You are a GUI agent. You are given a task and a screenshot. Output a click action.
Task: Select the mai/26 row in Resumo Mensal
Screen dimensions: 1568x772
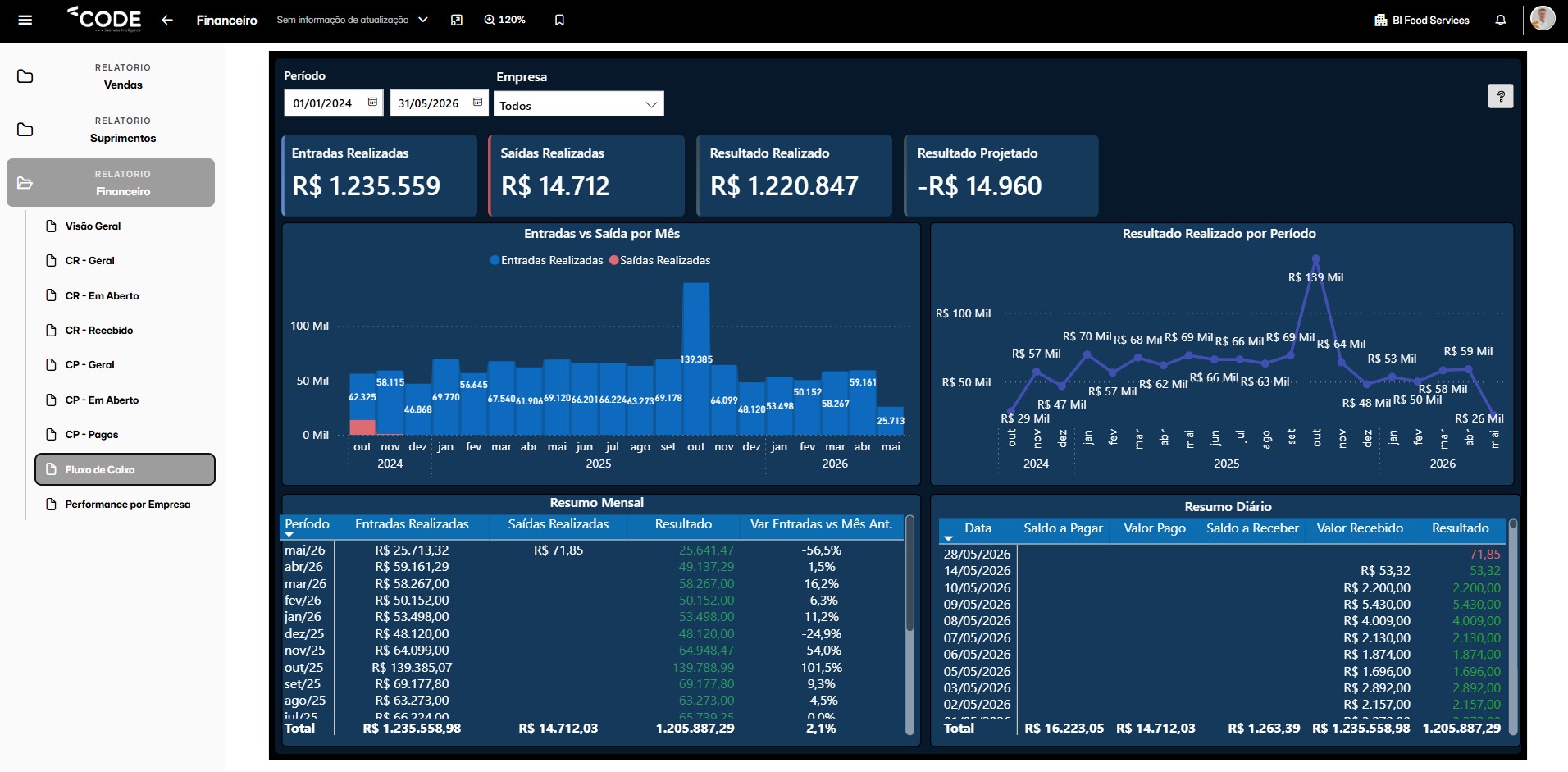594,550
